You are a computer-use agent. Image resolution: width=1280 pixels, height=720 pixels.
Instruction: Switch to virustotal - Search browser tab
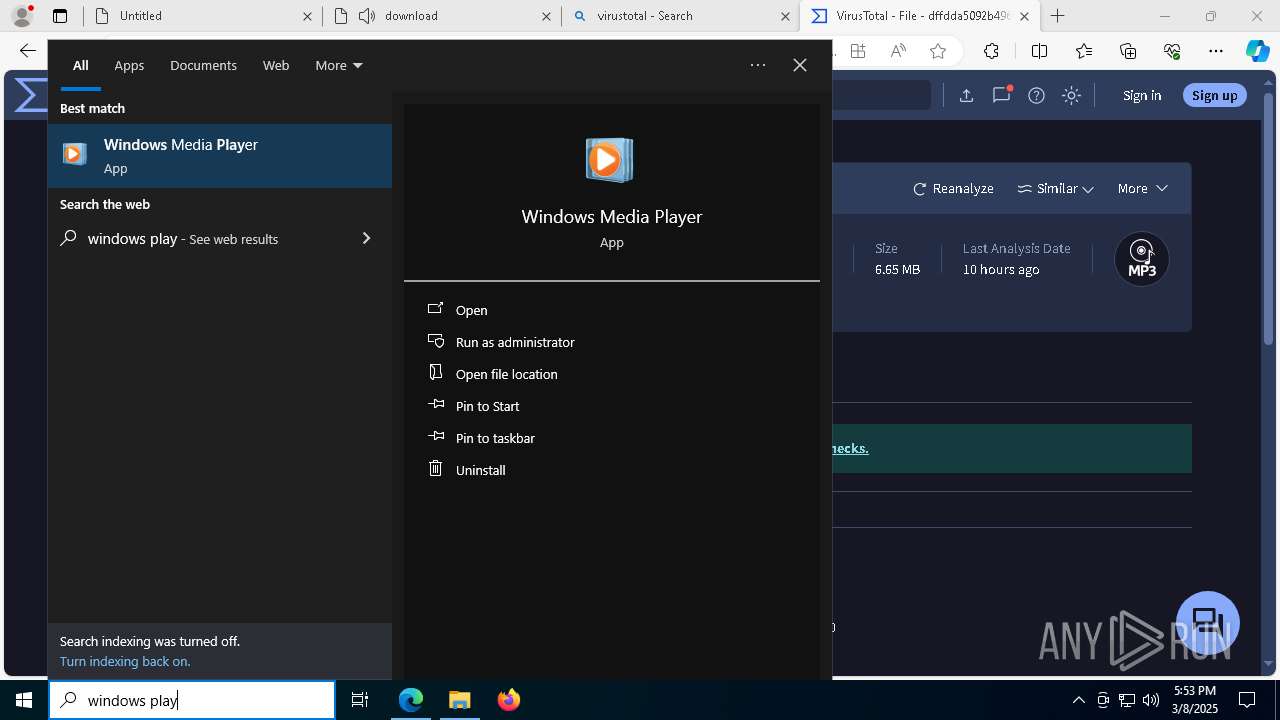(x=680, y=16)
